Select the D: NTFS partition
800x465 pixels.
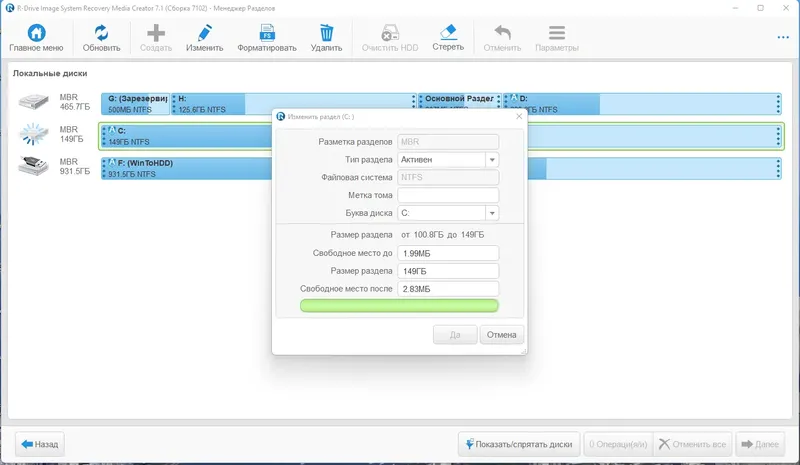point(642,104)
